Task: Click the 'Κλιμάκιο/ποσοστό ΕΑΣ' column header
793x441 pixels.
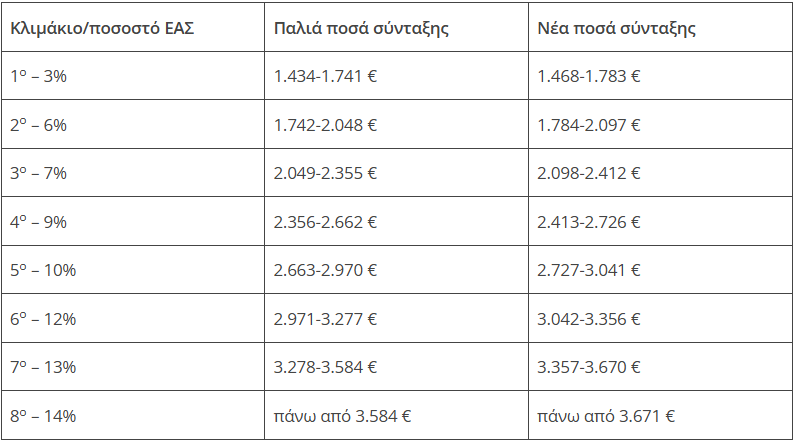Action: tap(102, 28)
